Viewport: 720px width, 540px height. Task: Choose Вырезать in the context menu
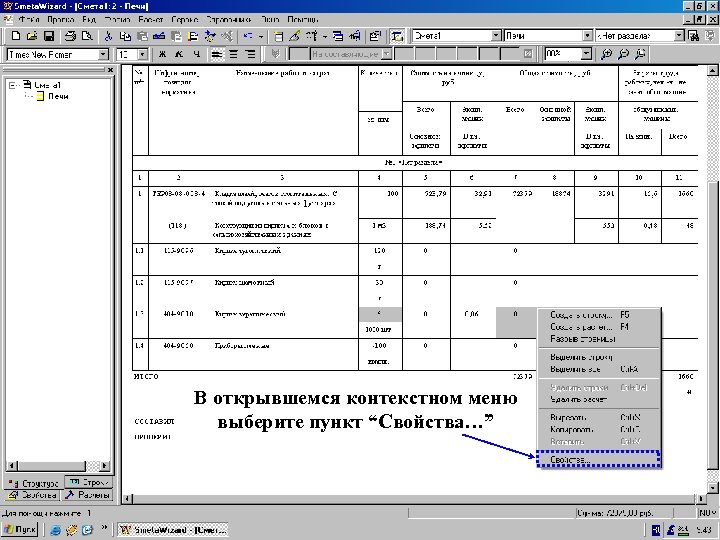(x=599, y=417)
